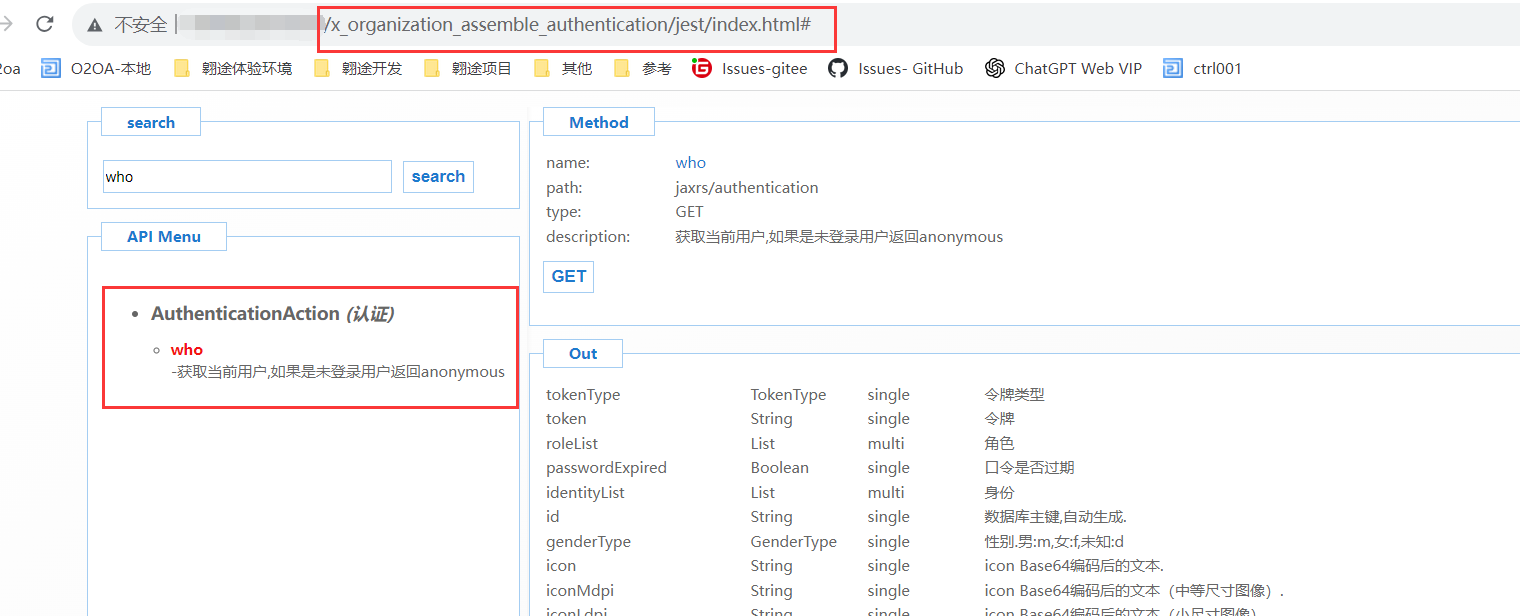Click the tokenType field in Out
The height and width of the screenshot is (616, 1520).
(x=583, y=394)
